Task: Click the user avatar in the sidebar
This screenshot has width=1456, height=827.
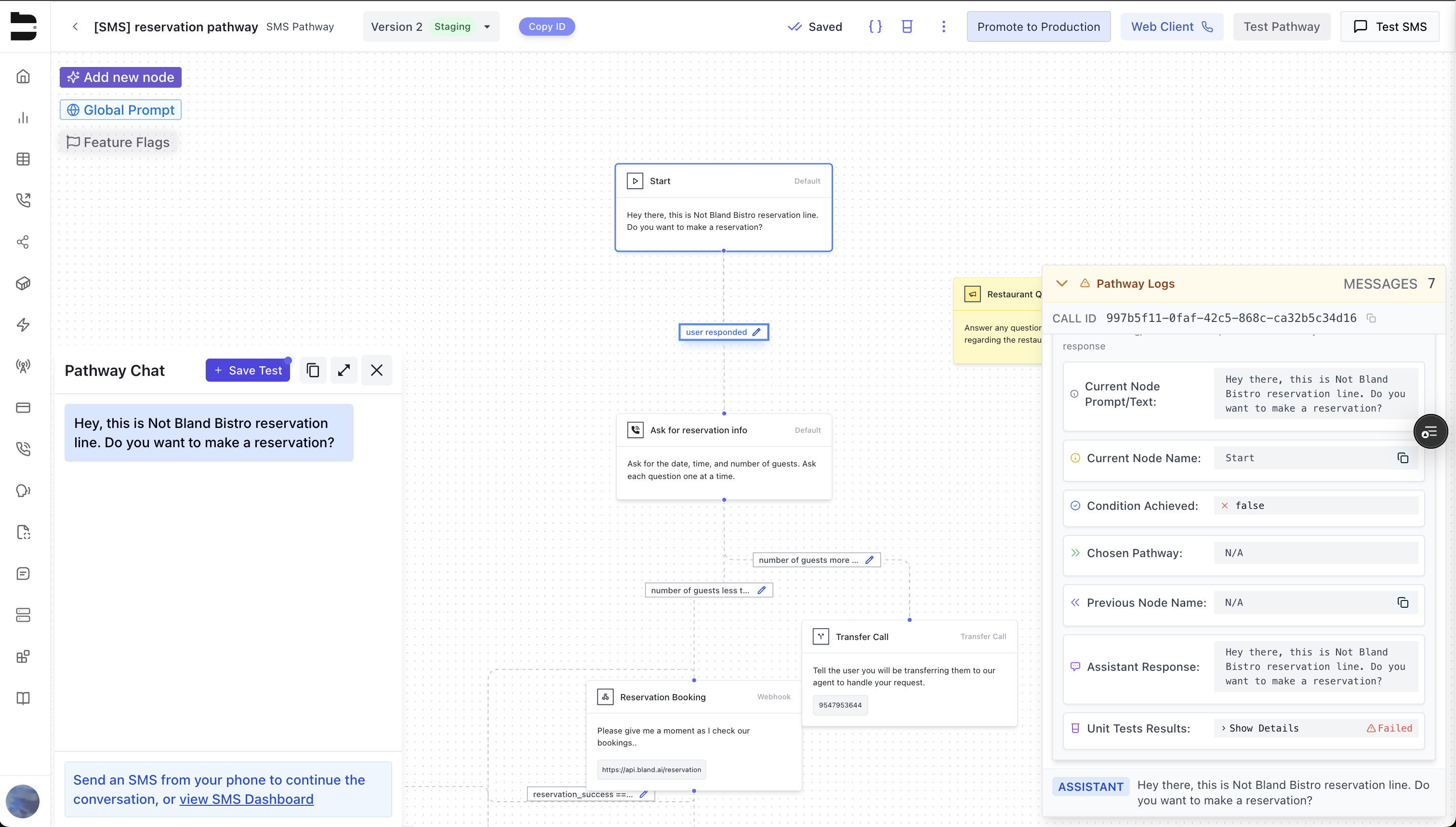Action: [23, 801]
